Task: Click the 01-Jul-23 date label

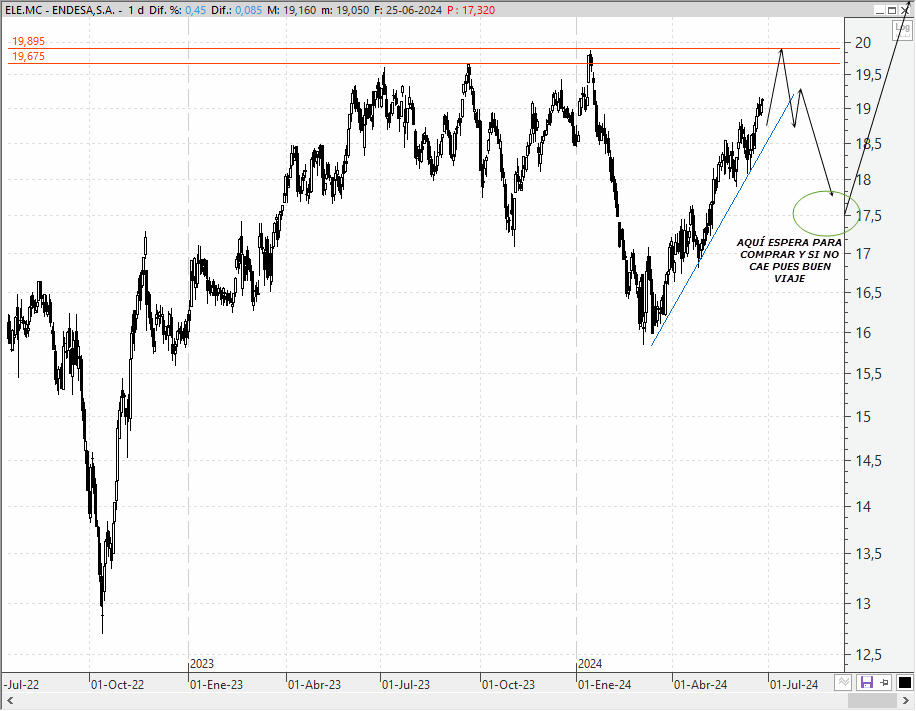Action: click(406, 684)
